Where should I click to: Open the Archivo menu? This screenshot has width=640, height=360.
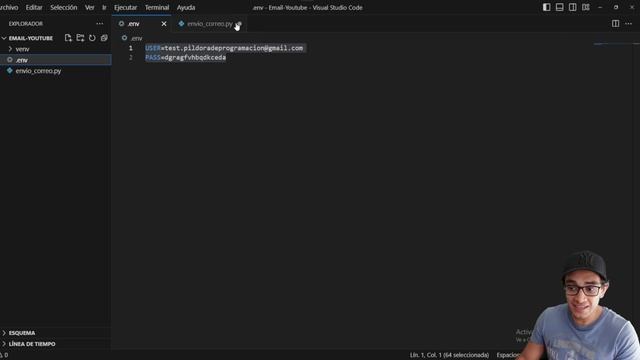[x=9, y=7]
